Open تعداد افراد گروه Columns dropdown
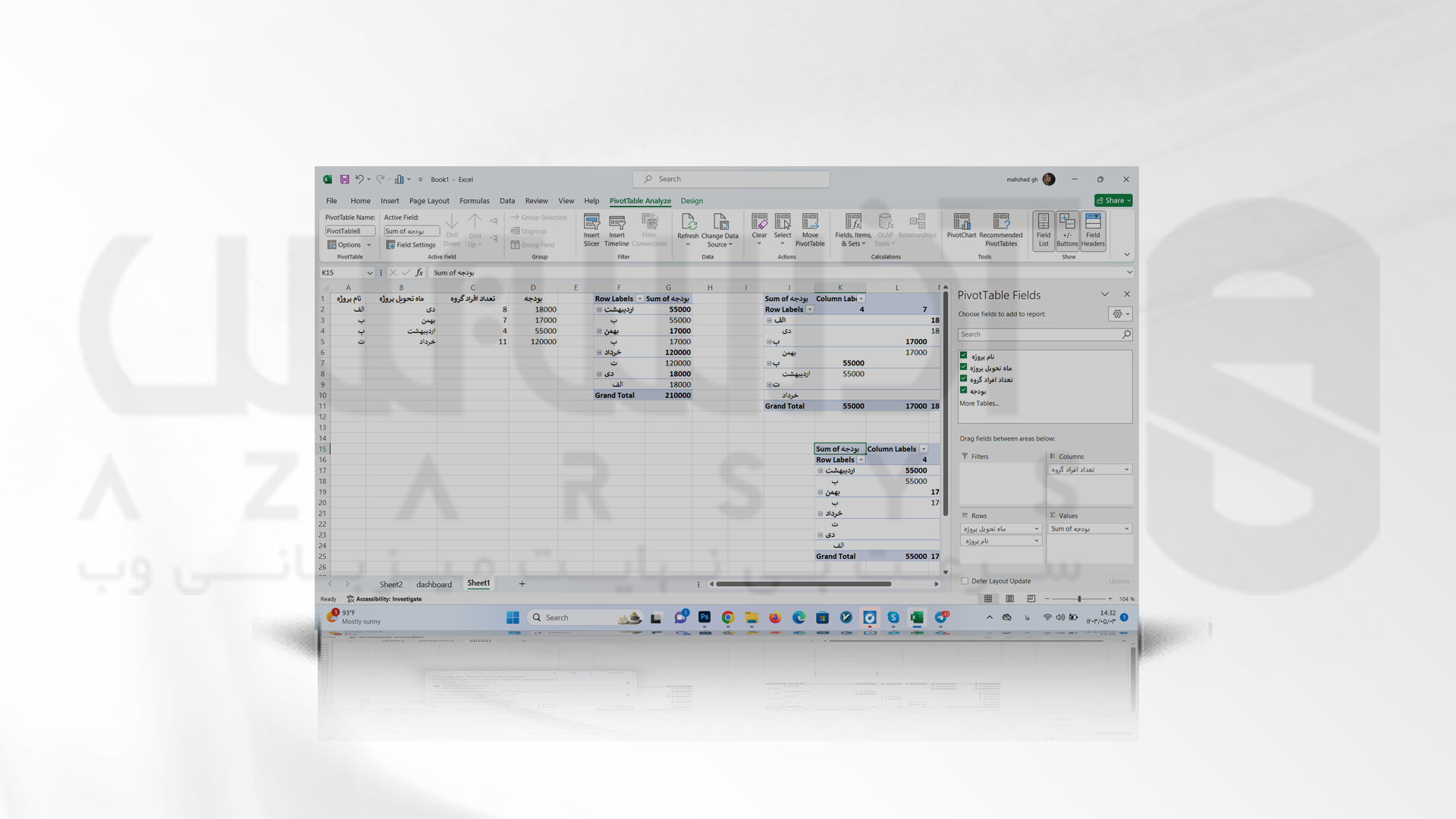The height and width of the screenshot is (819, 1456). click(x=1126, y=469)
